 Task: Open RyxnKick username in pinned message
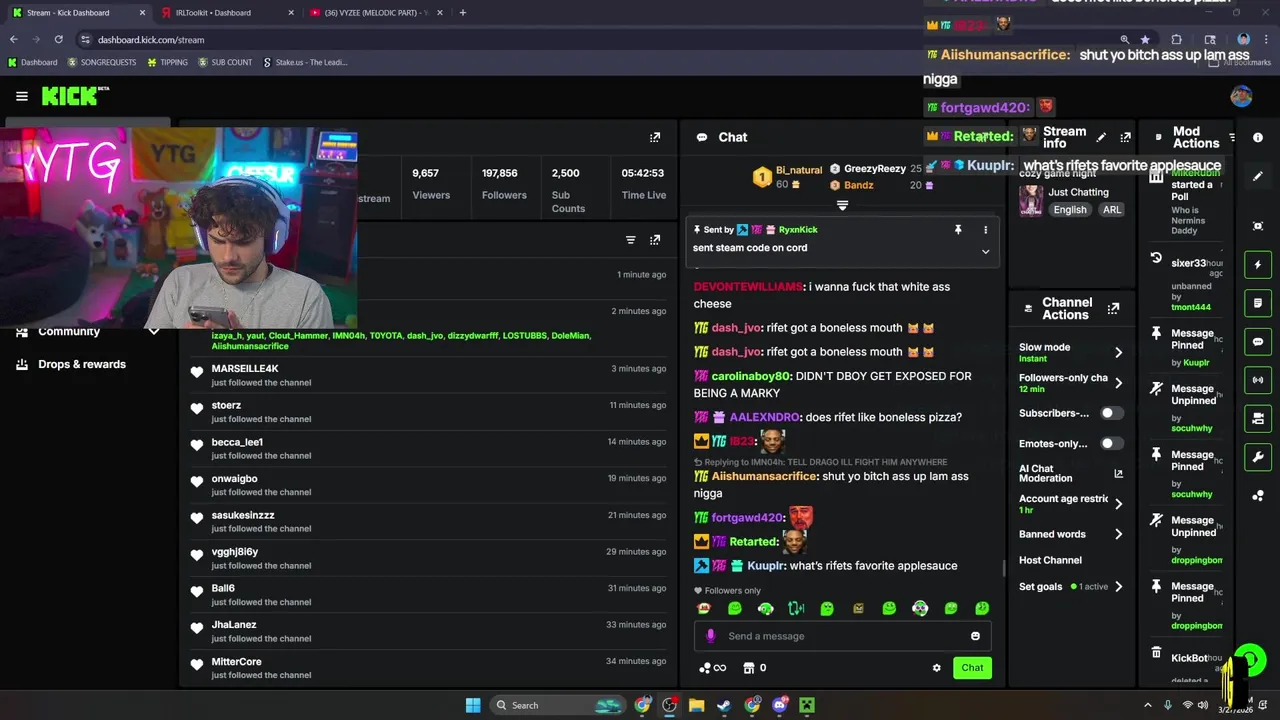[798, 230]
